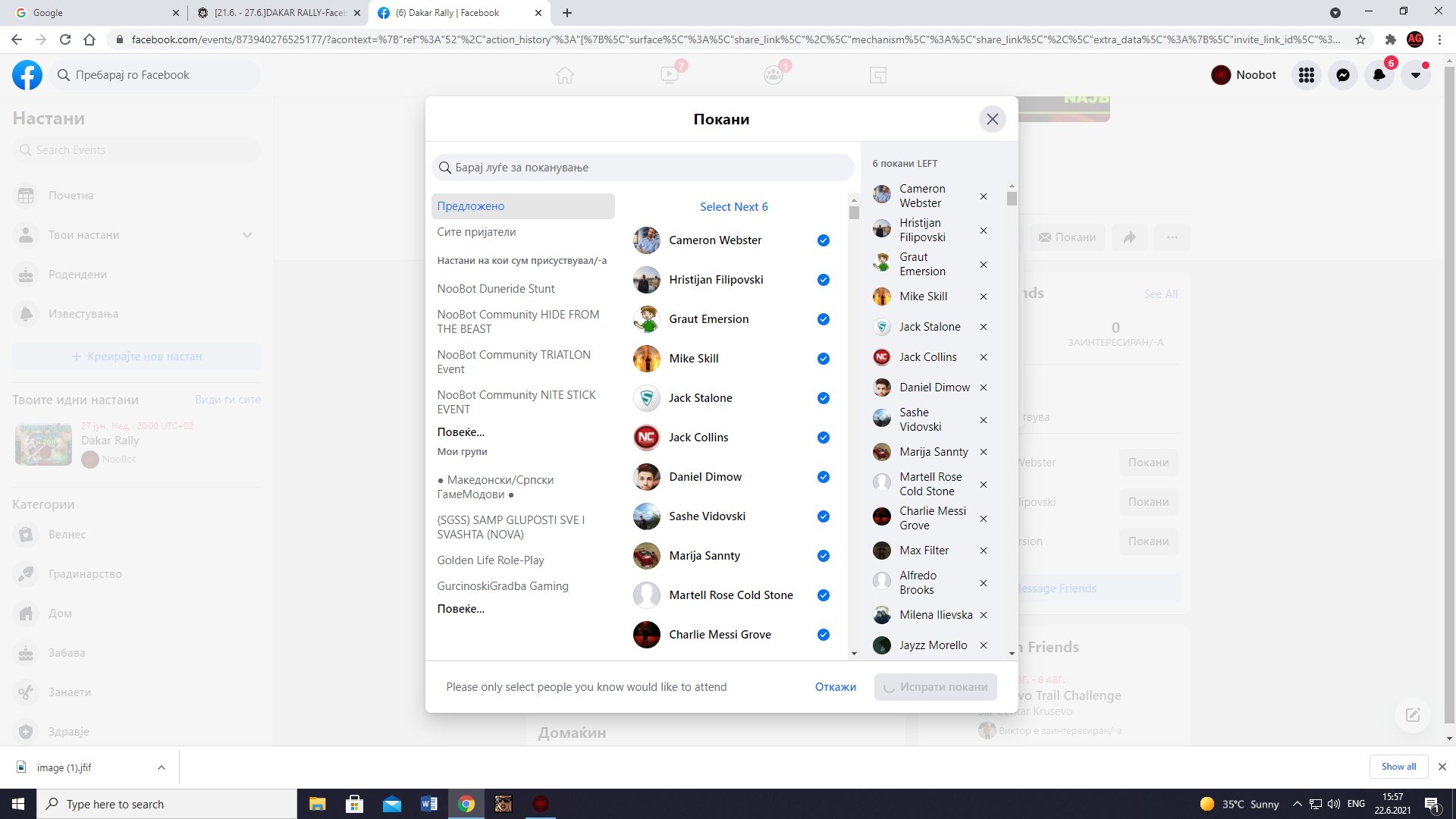Click scrollbar thumb of selected people list

1012,198
